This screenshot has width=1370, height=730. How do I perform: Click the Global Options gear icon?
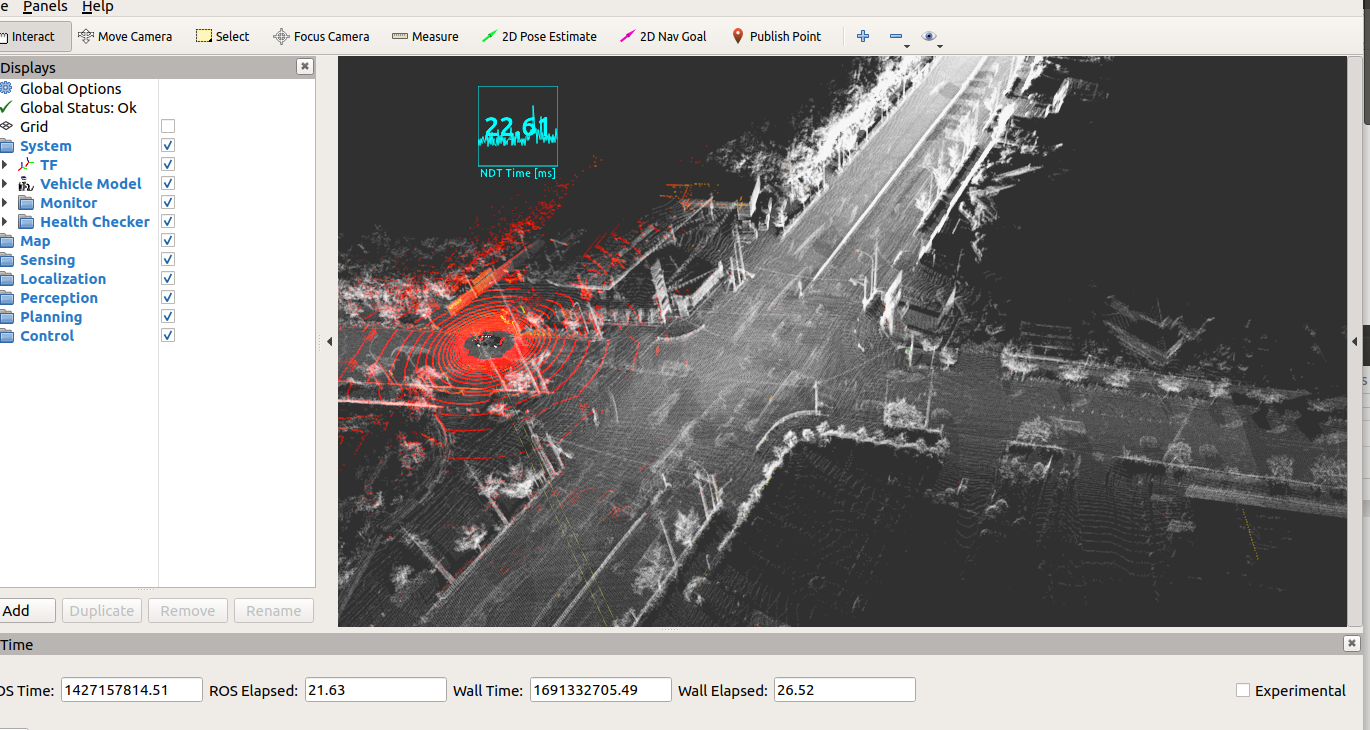tap(6, 88)
